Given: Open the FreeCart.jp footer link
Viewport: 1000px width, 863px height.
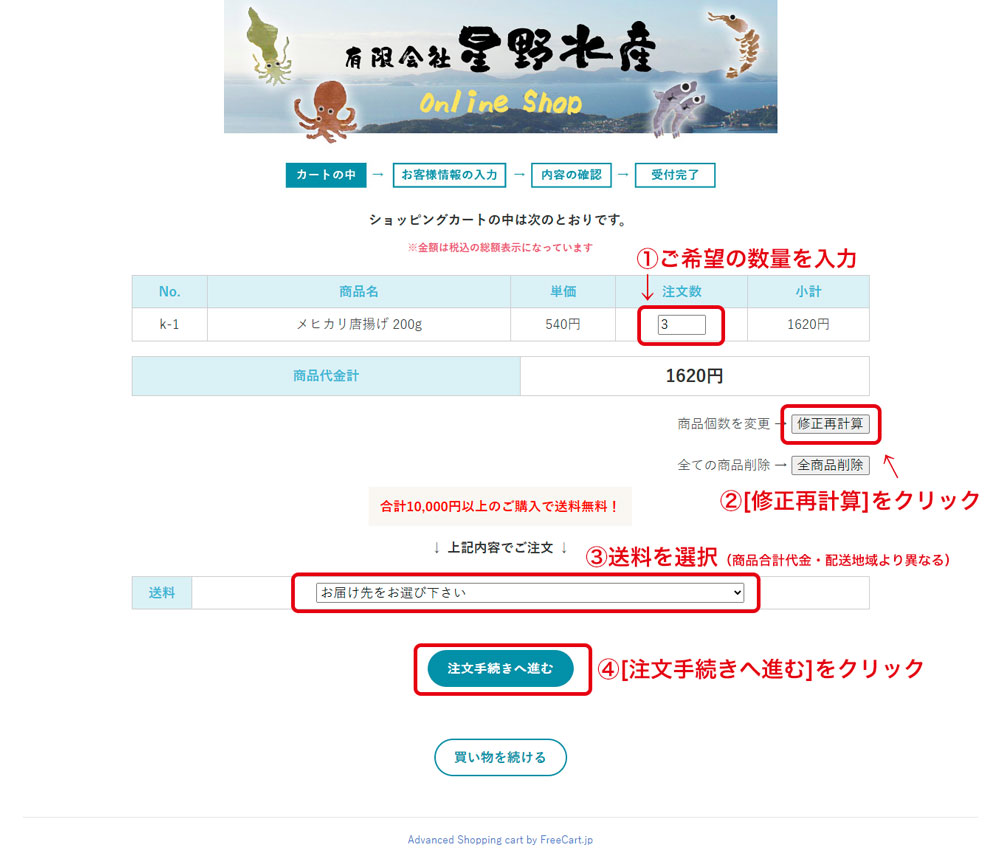Looking at the screenshot, I should [499, 840].
